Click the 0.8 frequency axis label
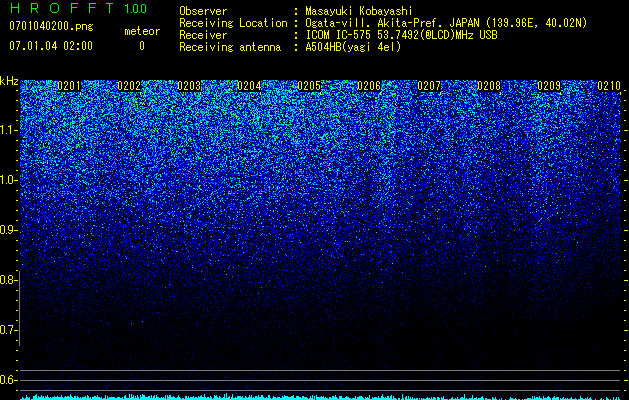Screen dimensions: 629x400 [x=7, y=280]
